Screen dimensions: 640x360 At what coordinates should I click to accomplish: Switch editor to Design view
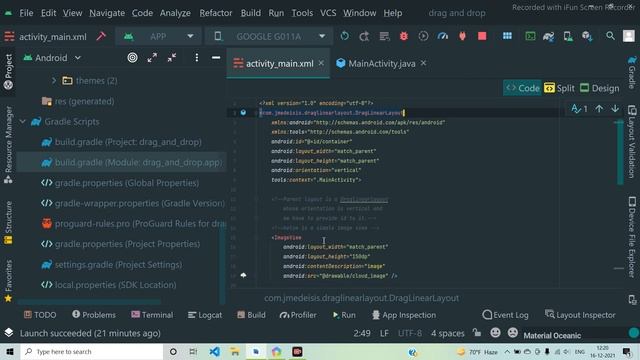pyautogui.click(x=600, y=88)
